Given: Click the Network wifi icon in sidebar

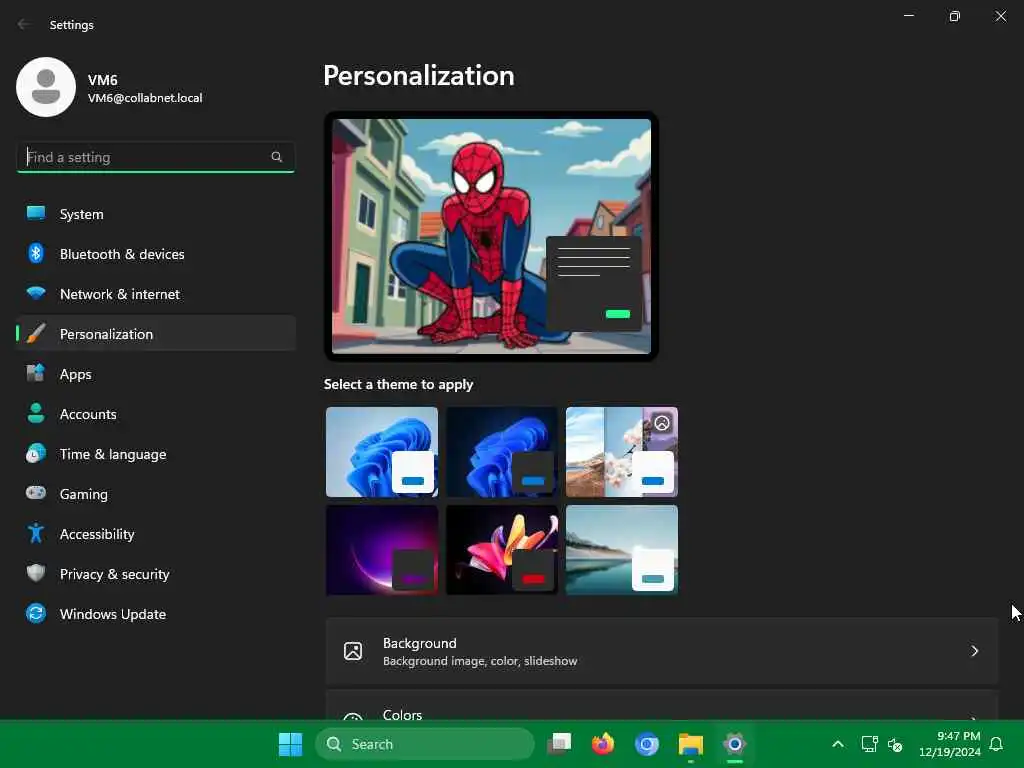Looking at the screenshot, I should 36,293.
